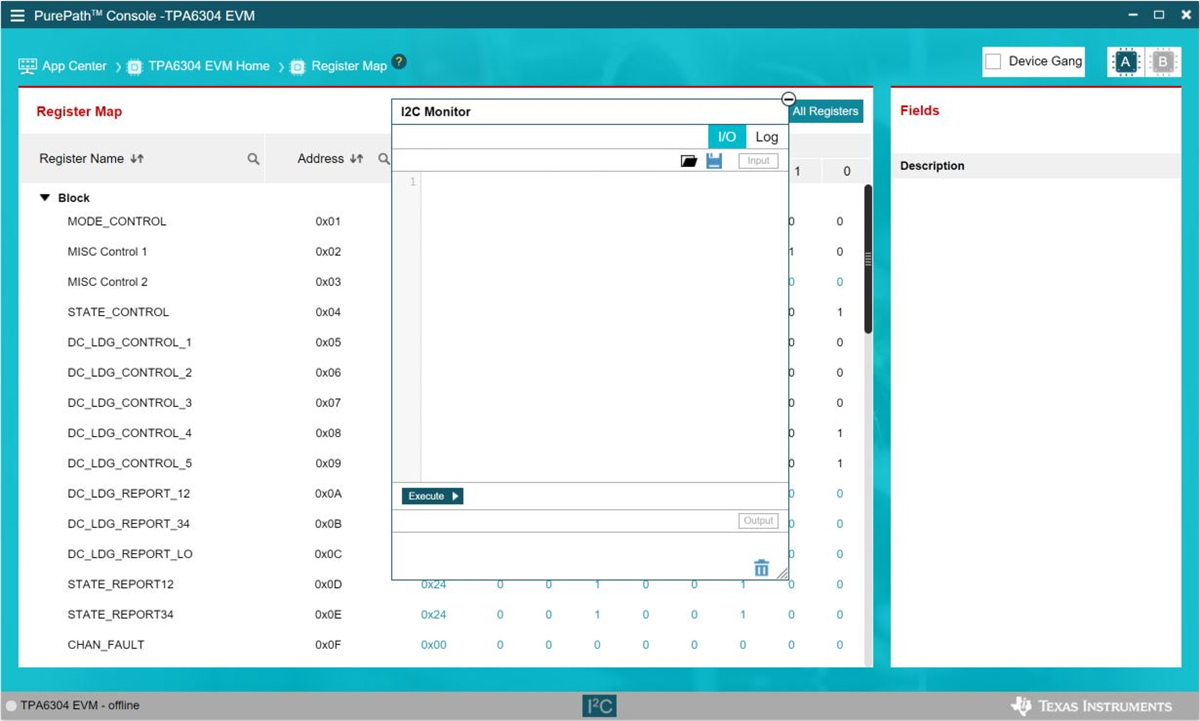1200x721 pixels.
Task: Select the I/O tab
Action: click(x=727, y=137)
